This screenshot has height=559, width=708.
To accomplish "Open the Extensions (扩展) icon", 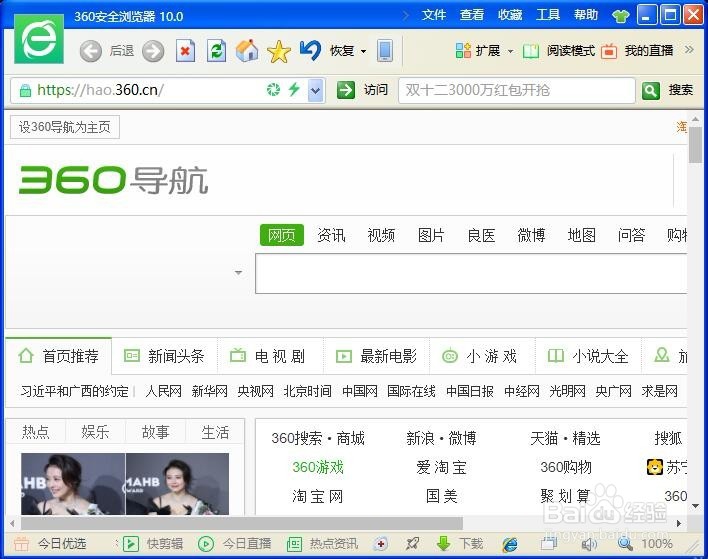I will 463,51.
